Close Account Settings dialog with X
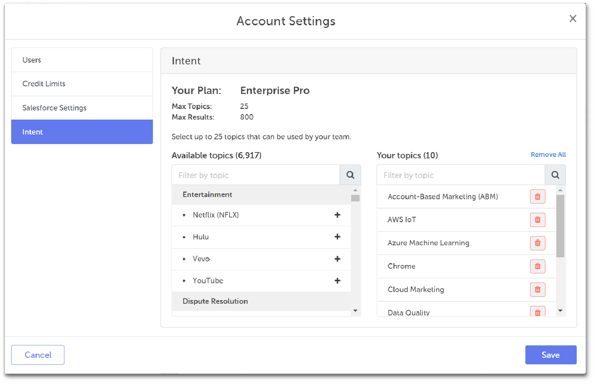595x385 pixels. point(573,19)
